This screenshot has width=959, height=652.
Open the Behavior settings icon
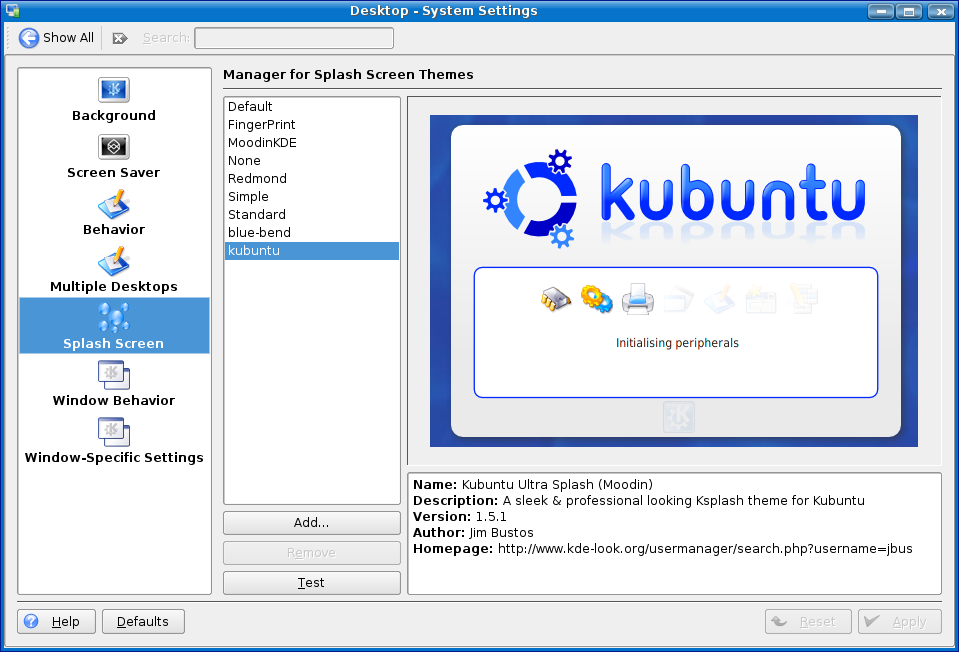point(114,204)
